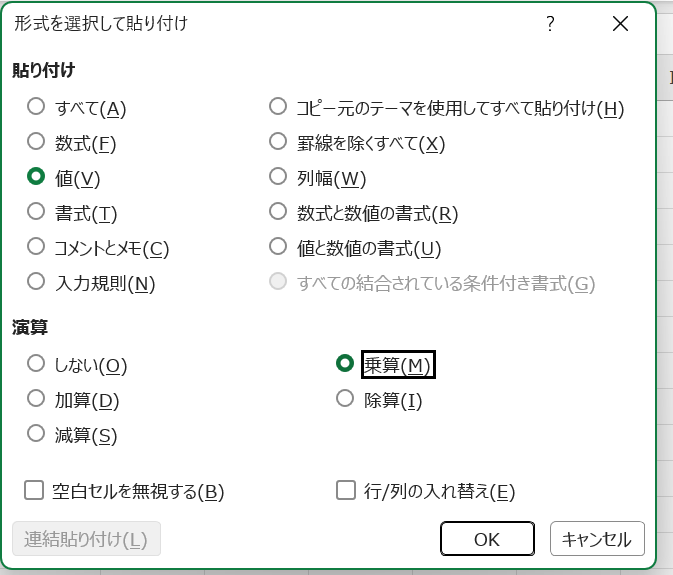Screen dimensions: 673x575
Task: Set operation to しない(O)
Action: (37, 364)
